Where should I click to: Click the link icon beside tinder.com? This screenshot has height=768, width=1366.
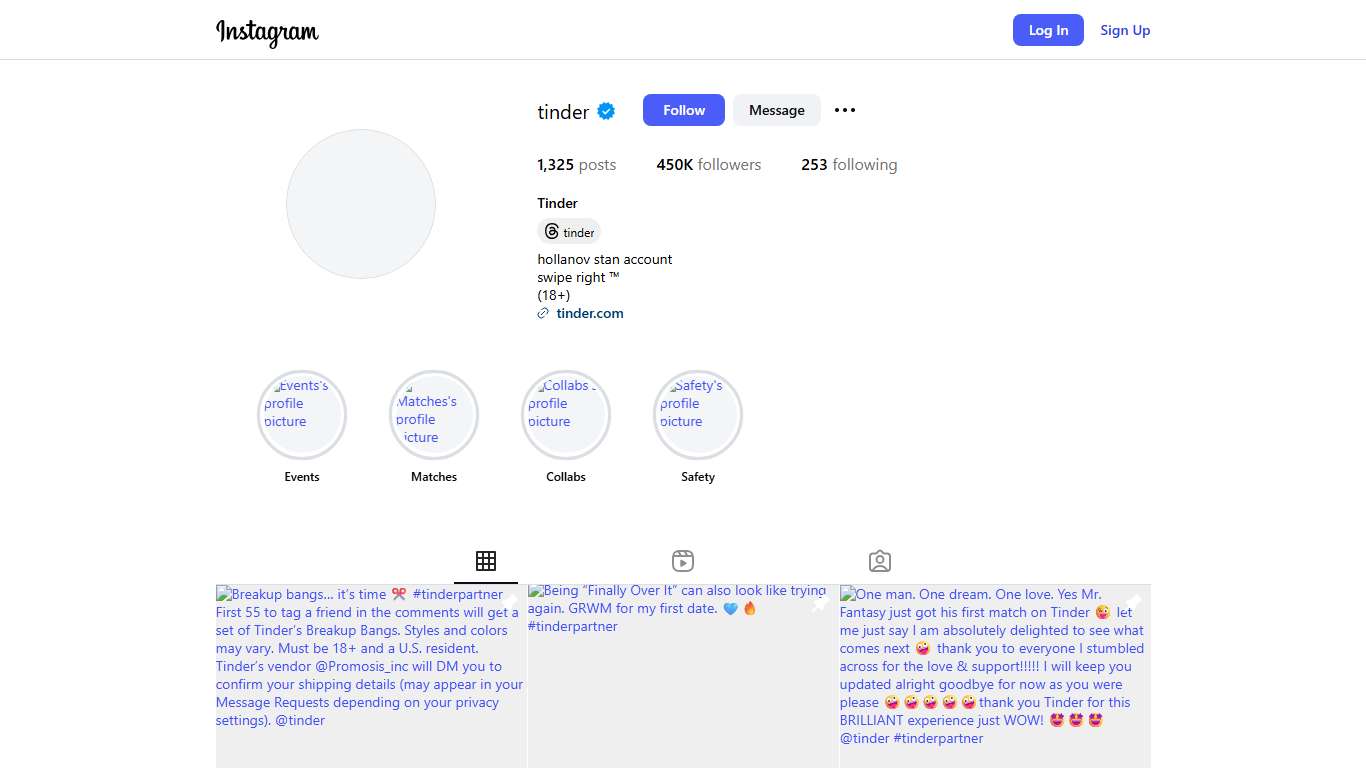(542, 313)
